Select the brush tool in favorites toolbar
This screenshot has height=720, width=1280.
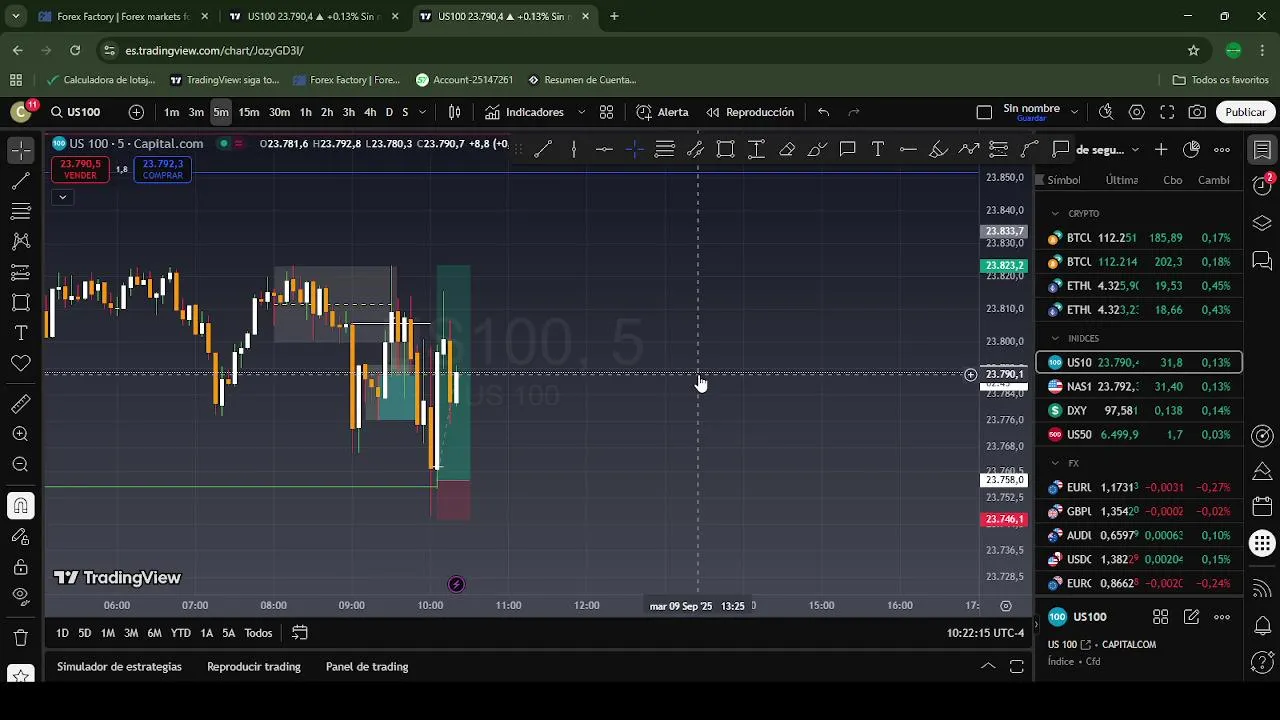[x=817, y=150]
